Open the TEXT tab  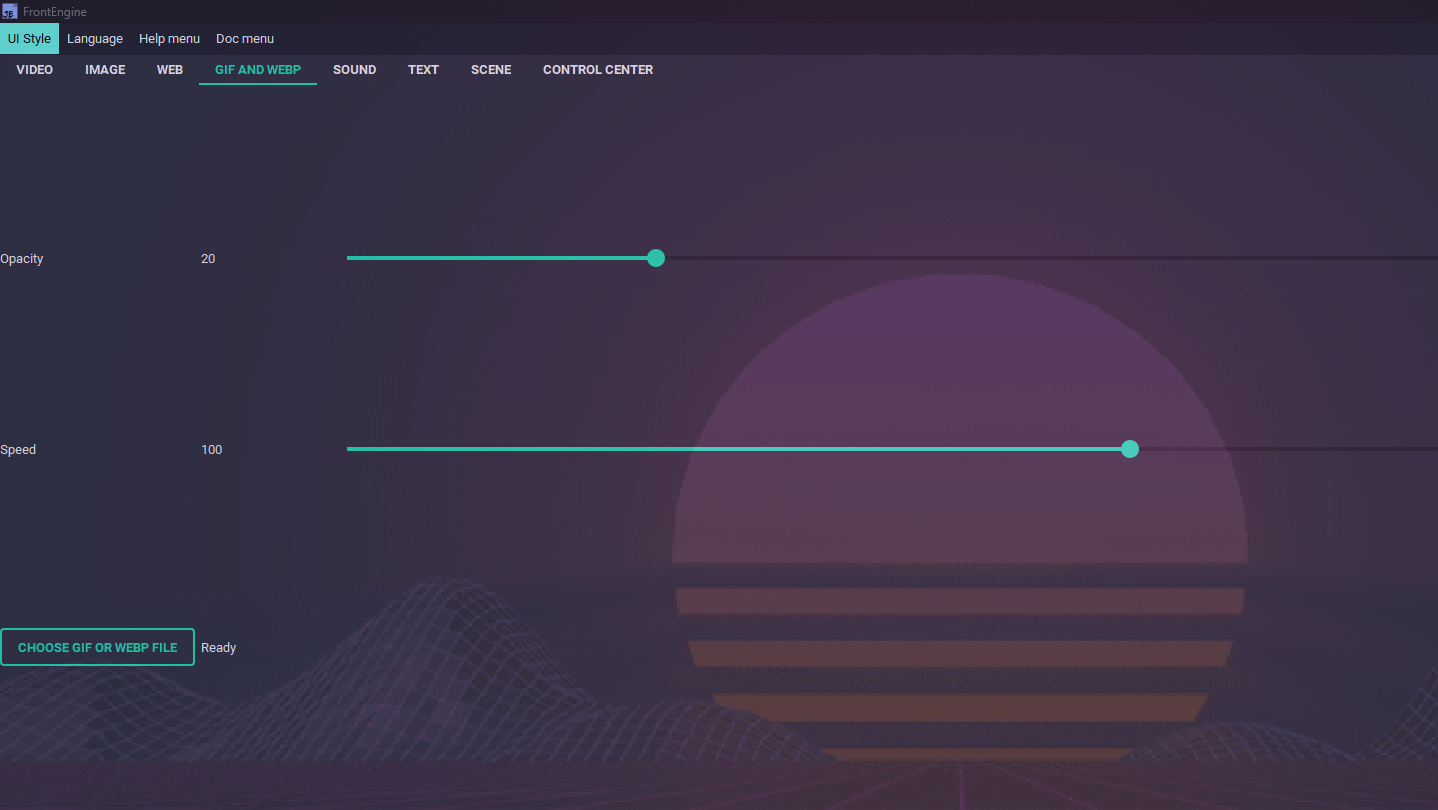[423, 70]
